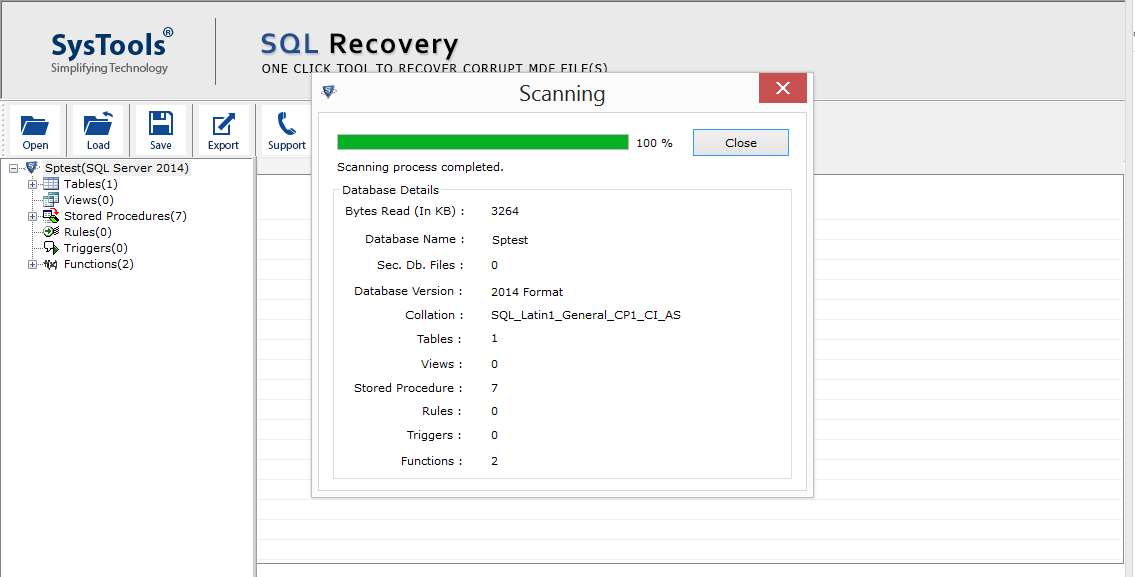1135x577 pixels.
Task: Click the Functions count value 2
Action: [x=494, y=461]
